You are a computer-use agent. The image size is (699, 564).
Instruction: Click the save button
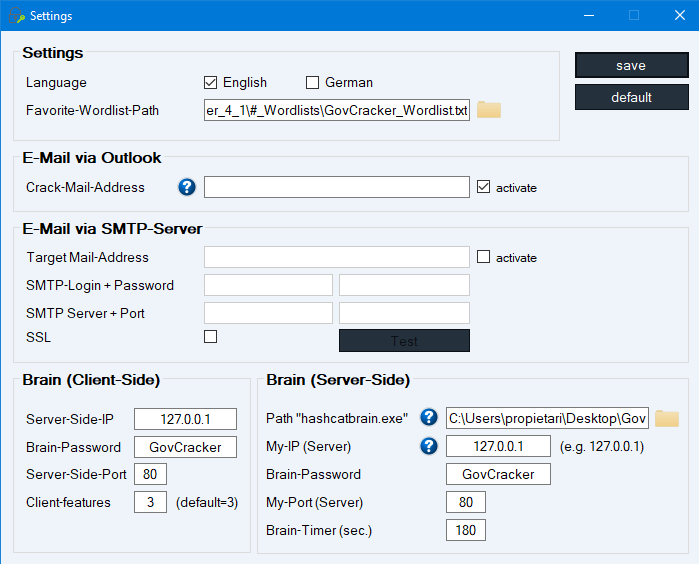[632, 65]
